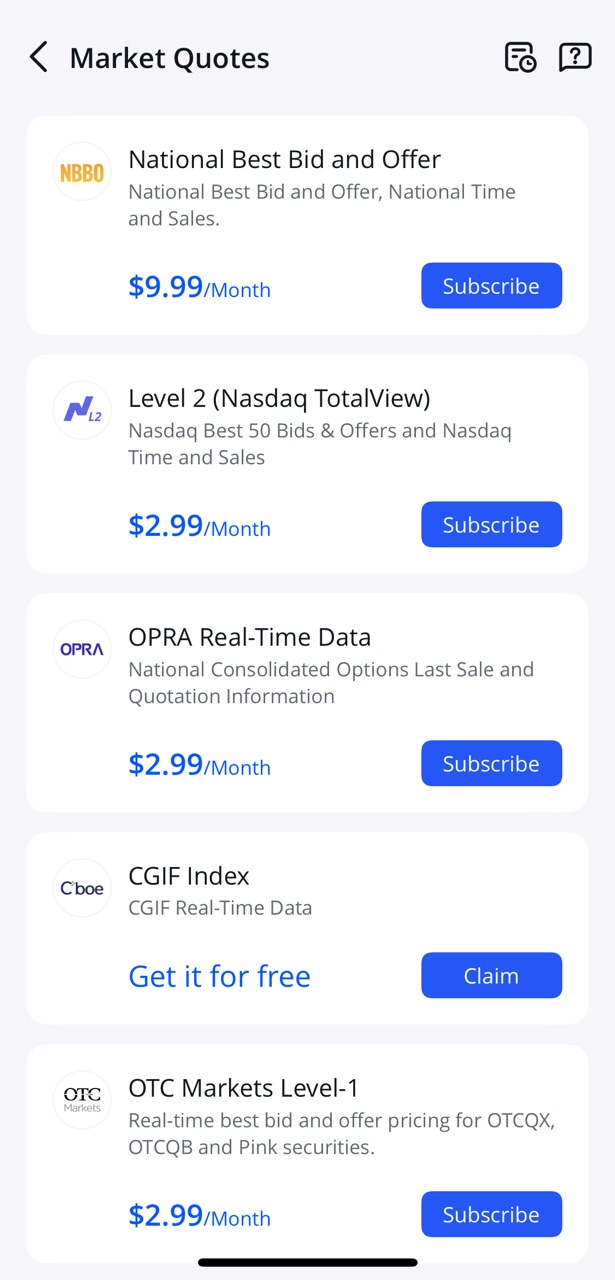This screenshot has width=615, height=1280.
Task: Click the $9.99/Month price label
Action: click(199, 287)
